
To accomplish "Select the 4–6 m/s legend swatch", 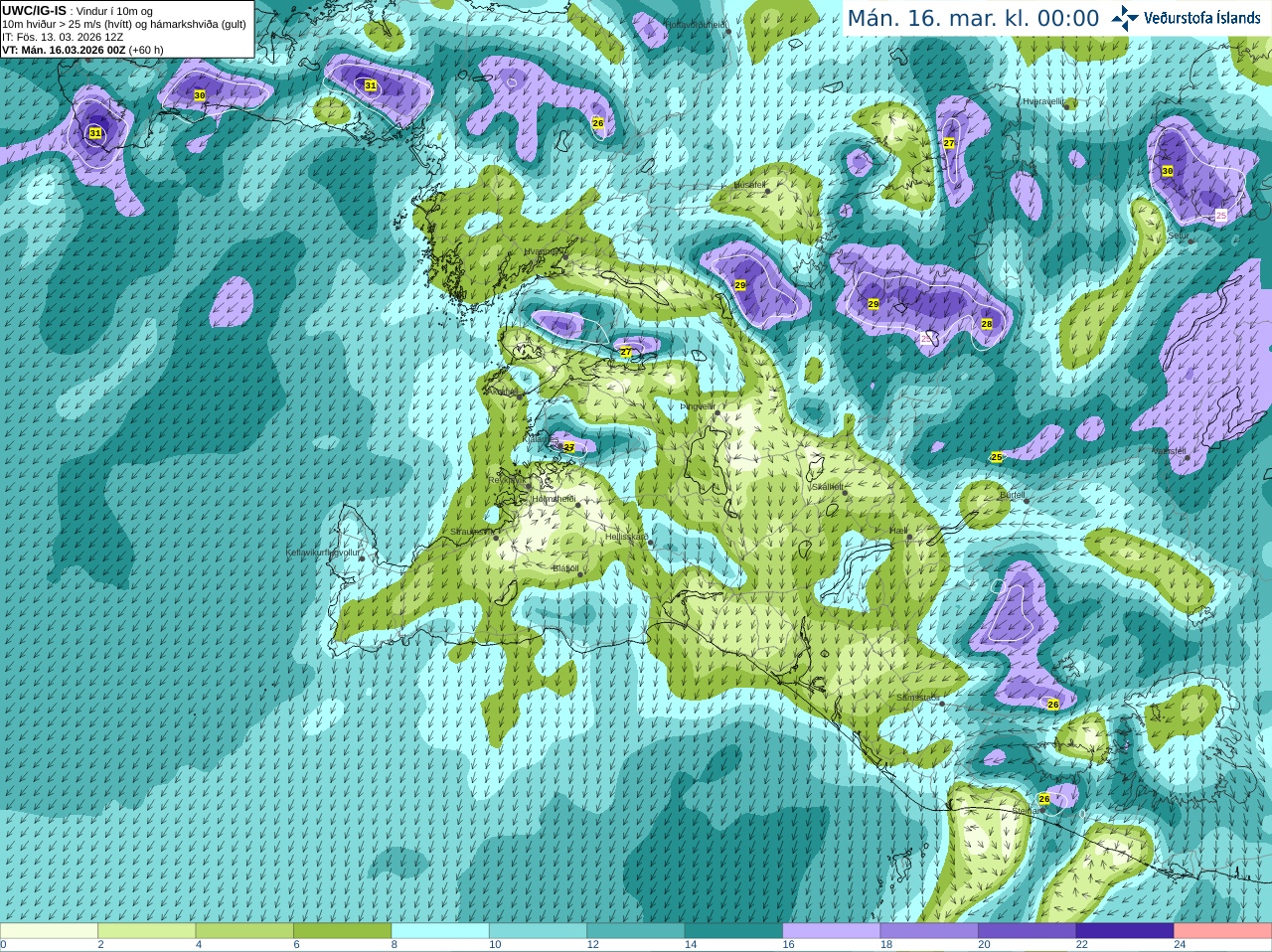I will point(244,931).
